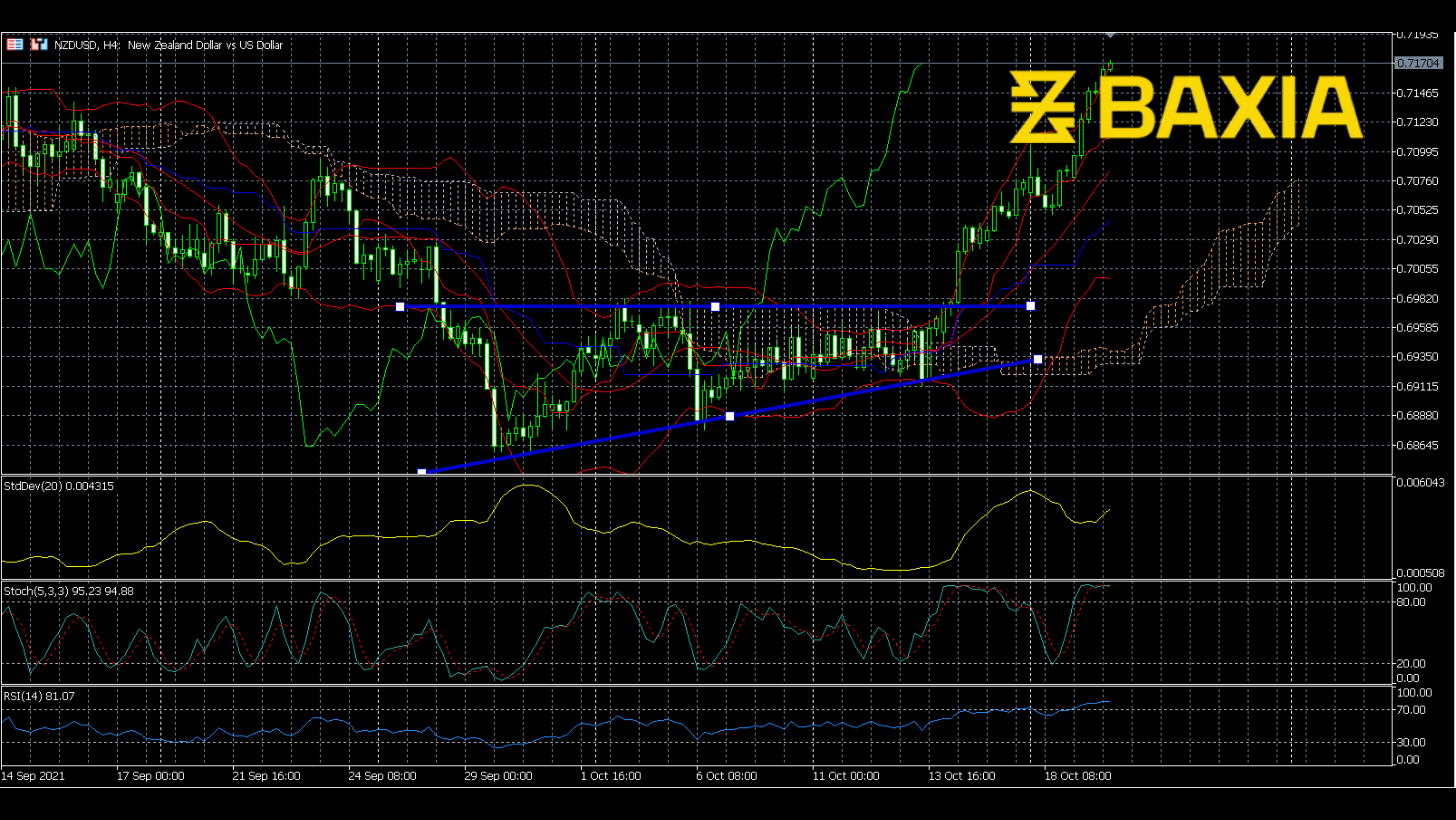Click price level 0.70995 on the scale
1456x820 pixels.
[x=1417, y=152]
